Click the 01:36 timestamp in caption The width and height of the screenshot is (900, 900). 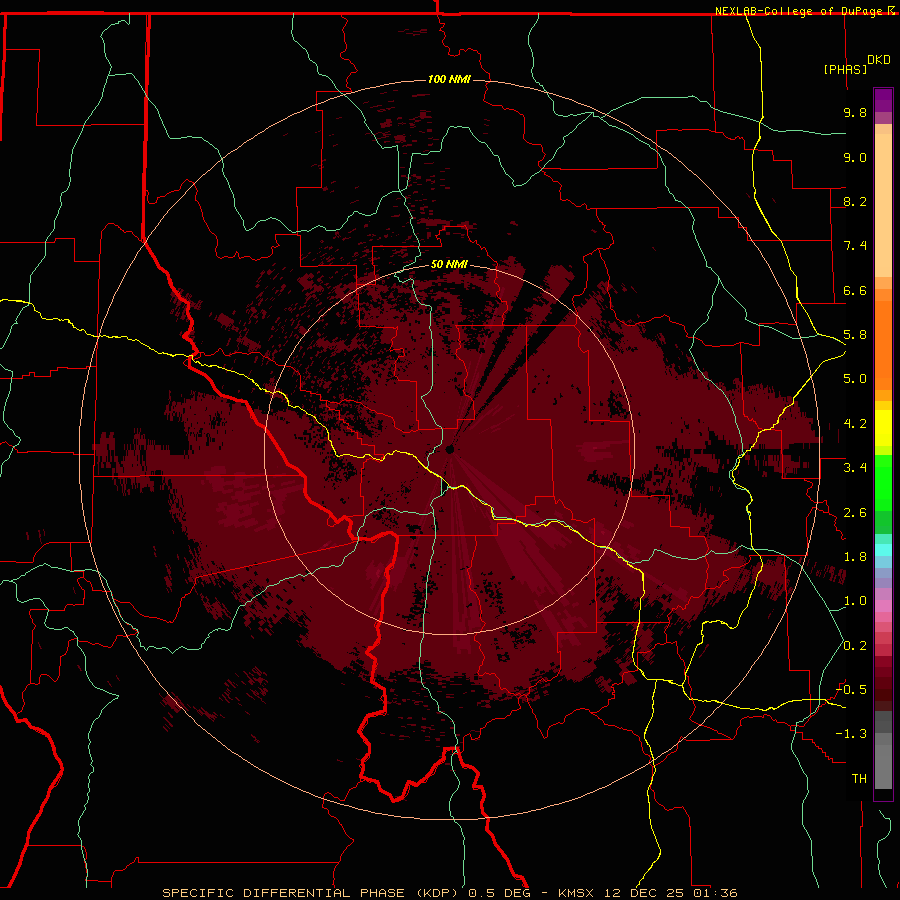click(715, 893)
